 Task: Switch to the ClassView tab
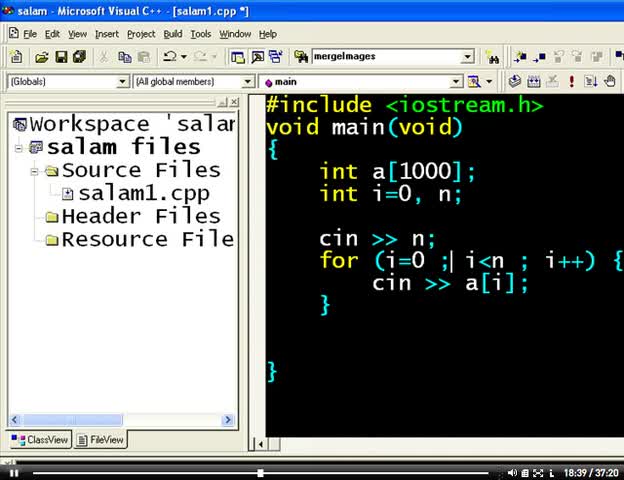coord(40,440)
